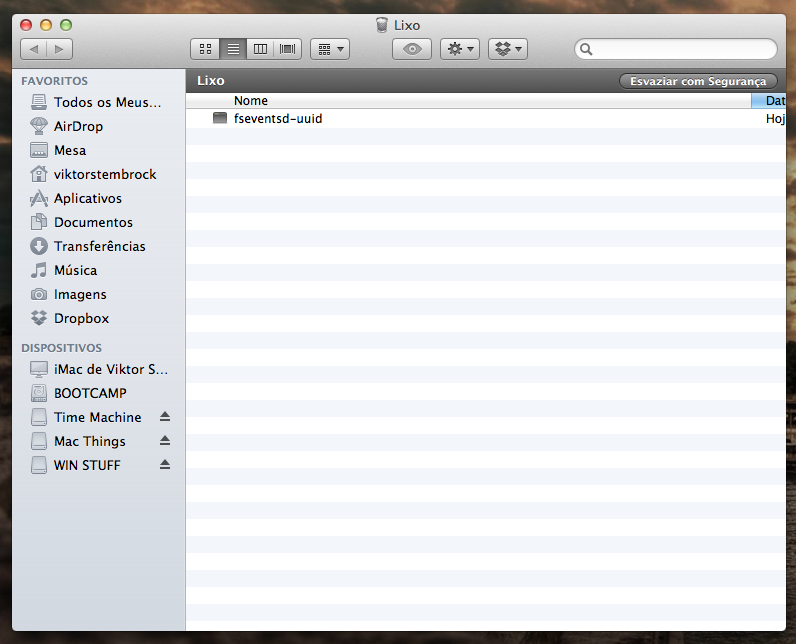
Task: Click the Lixo path bar label
Action: pyautogui.click(x=211, y=81)
